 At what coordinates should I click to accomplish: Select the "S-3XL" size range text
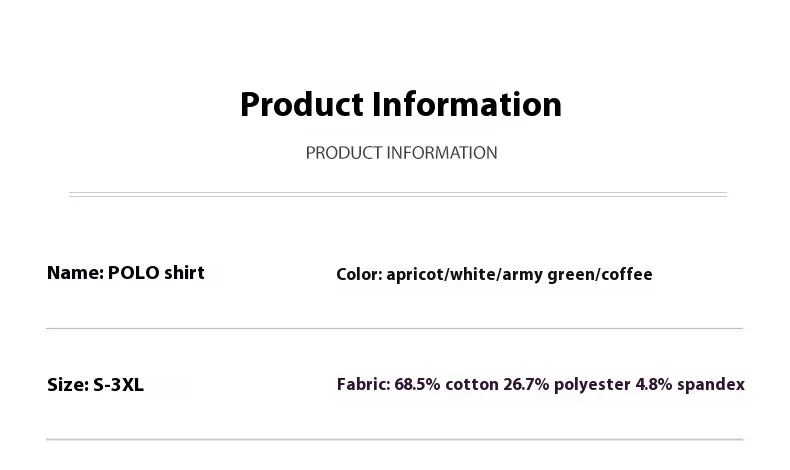click(120, 385)
